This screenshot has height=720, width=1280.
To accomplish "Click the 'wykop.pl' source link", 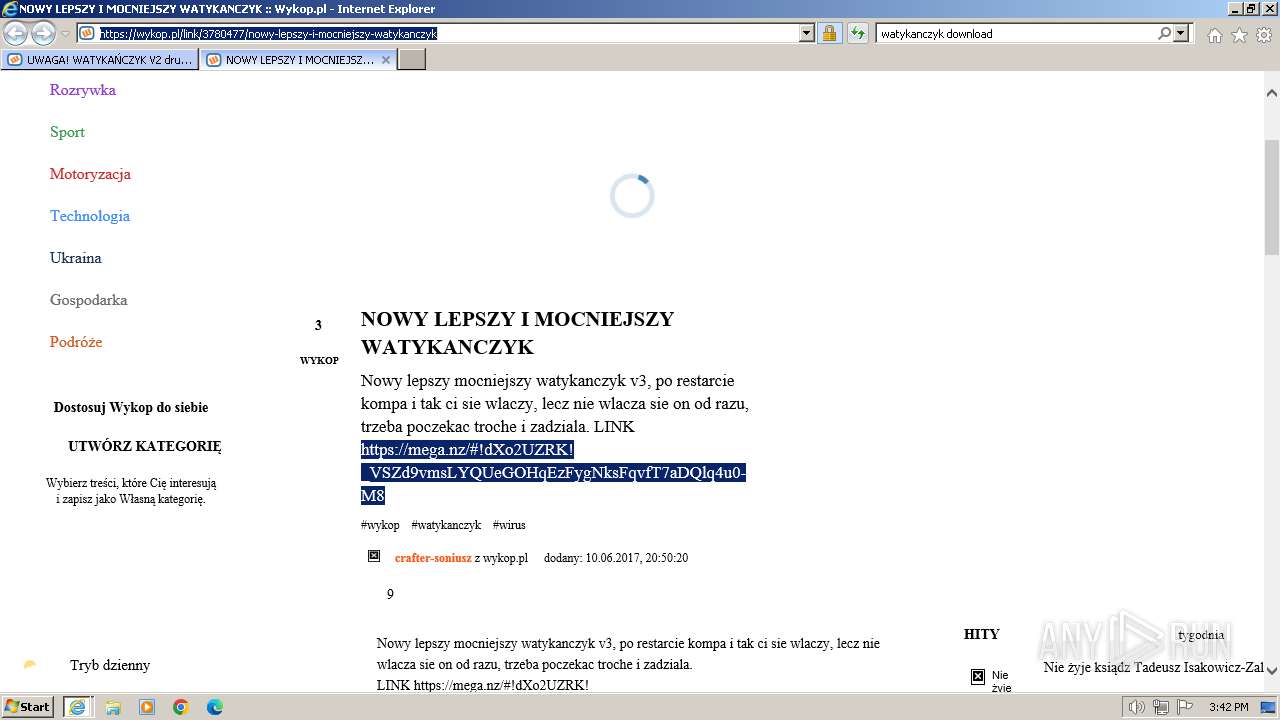I will [x=506, y=558].
